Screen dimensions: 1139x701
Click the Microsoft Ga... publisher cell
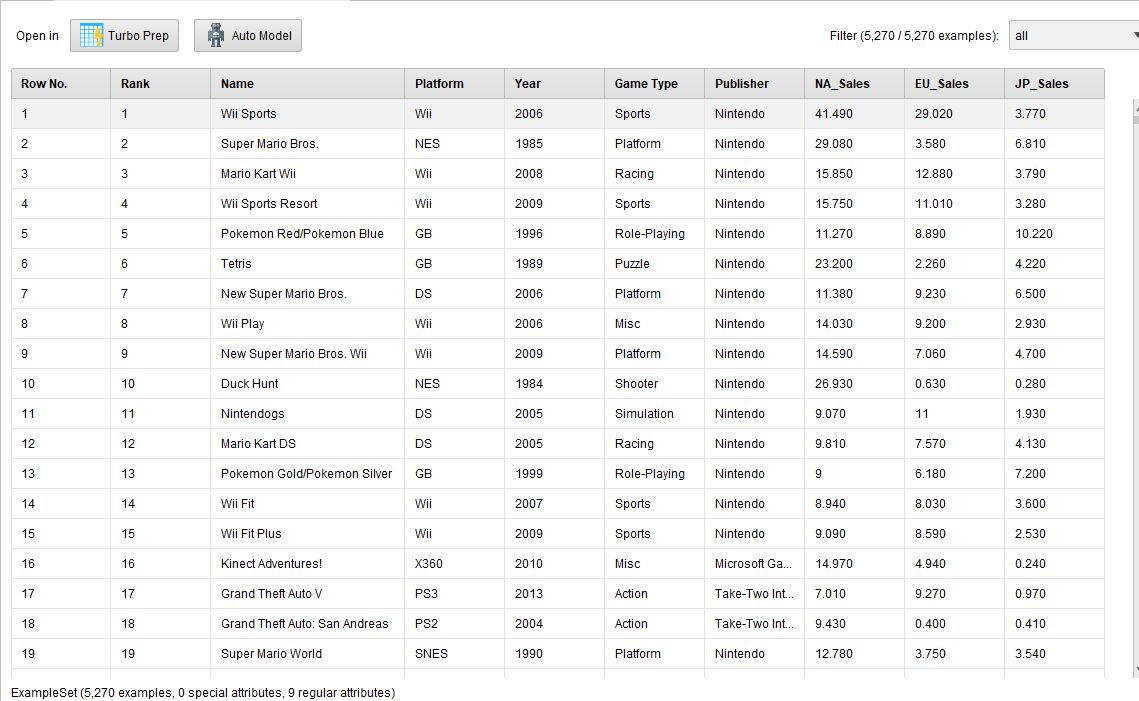tap(755, 564)
